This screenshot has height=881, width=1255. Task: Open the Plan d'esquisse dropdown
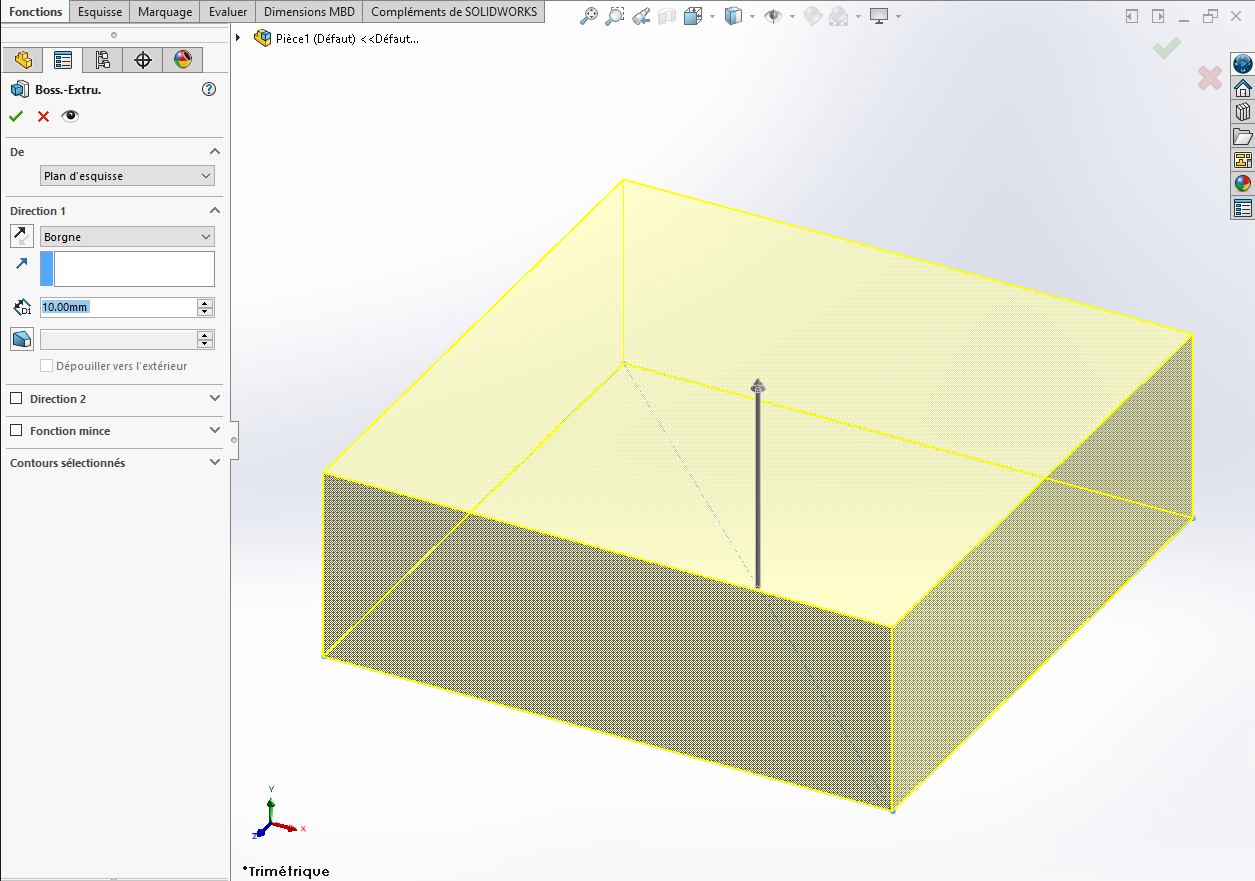pyautogui.click(x=127, y=176)
